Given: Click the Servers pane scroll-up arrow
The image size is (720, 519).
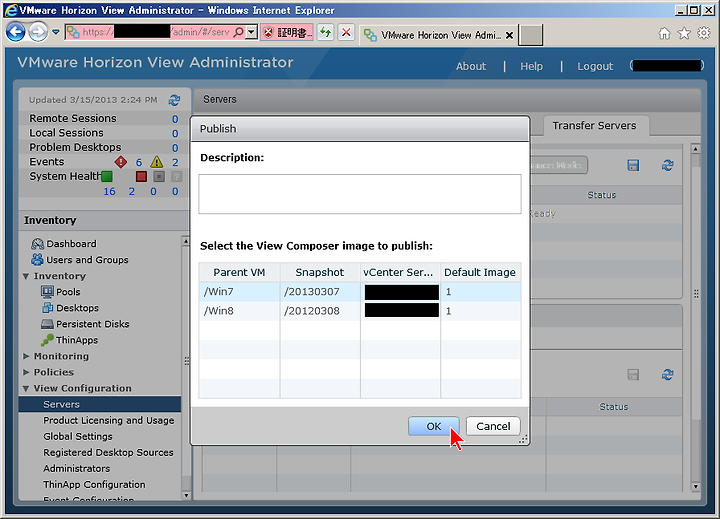Looking at the screenshot, I should (695, 149).
